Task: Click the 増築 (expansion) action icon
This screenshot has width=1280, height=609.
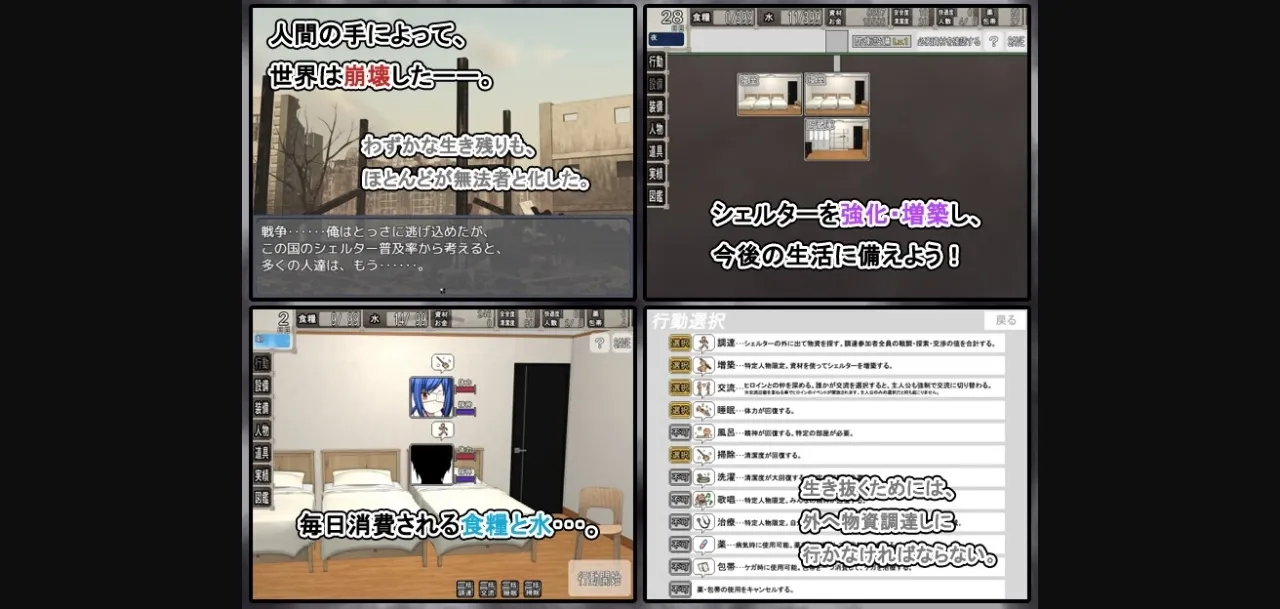Action: click(704, 365)
